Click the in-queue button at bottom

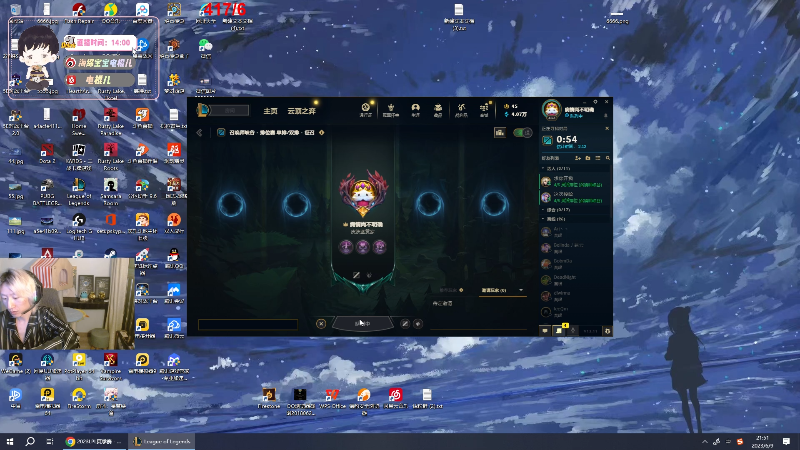point(363,323)
